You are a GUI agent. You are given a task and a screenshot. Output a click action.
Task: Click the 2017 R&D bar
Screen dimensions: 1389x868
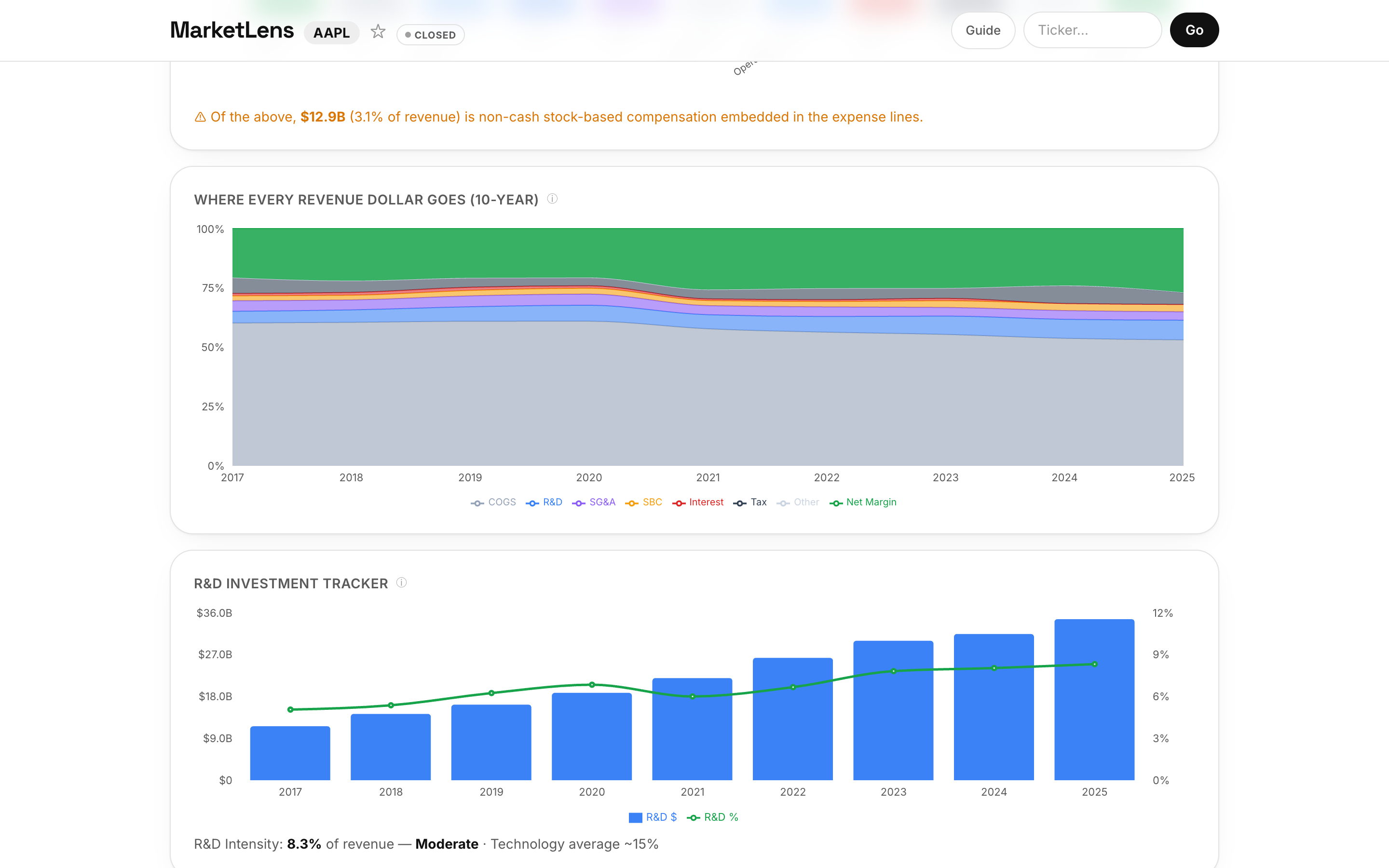tap(290, 753)
